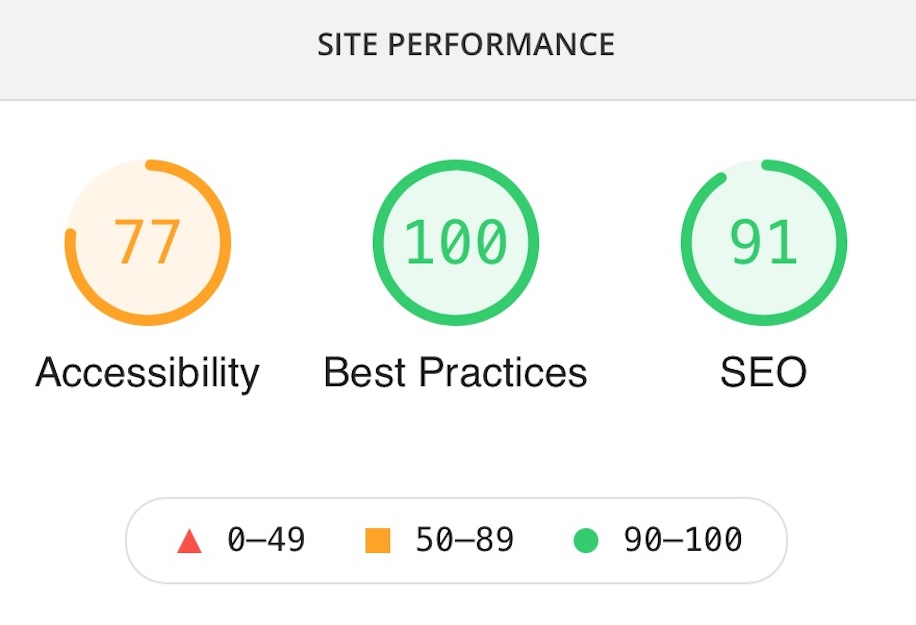
Task: Open the Best Practices label link
Action: (x=456, y=372)
